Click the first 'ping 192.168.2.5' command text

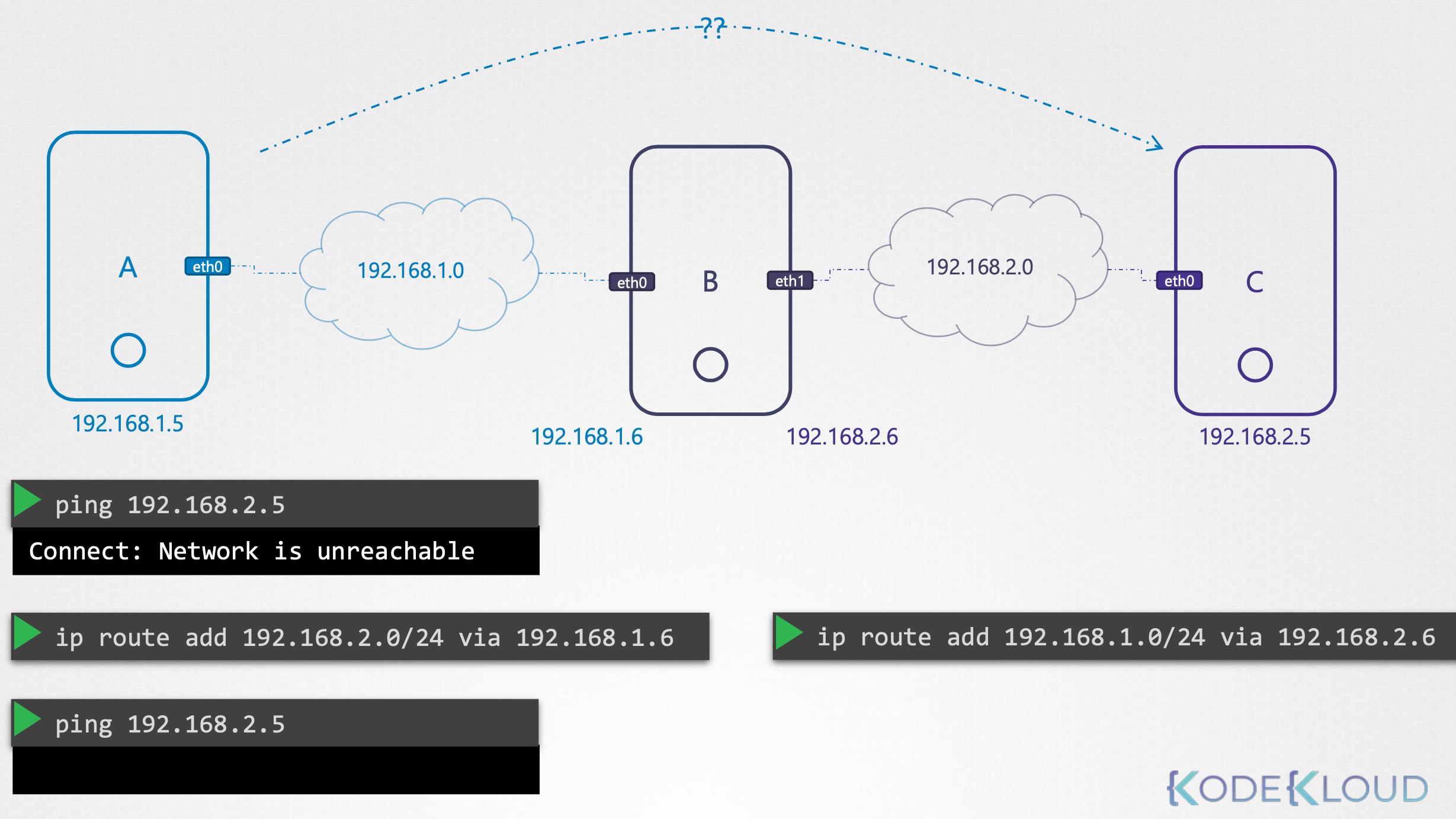coord(170,506)
